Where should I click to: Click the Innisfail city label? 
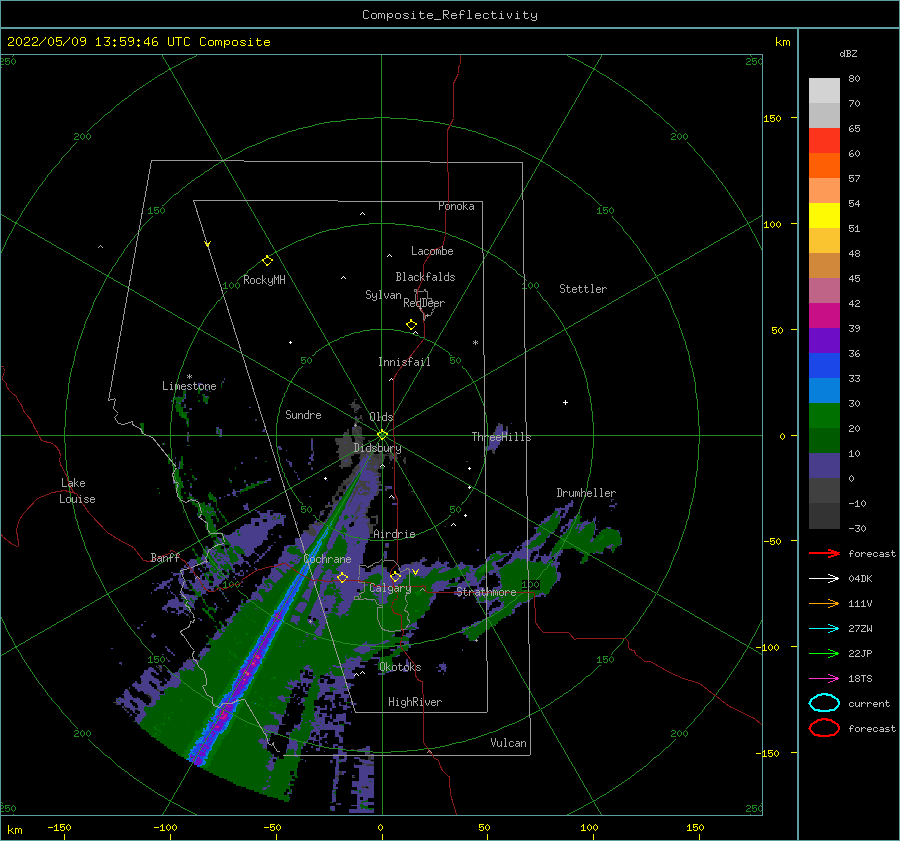(x=404, y=362)
